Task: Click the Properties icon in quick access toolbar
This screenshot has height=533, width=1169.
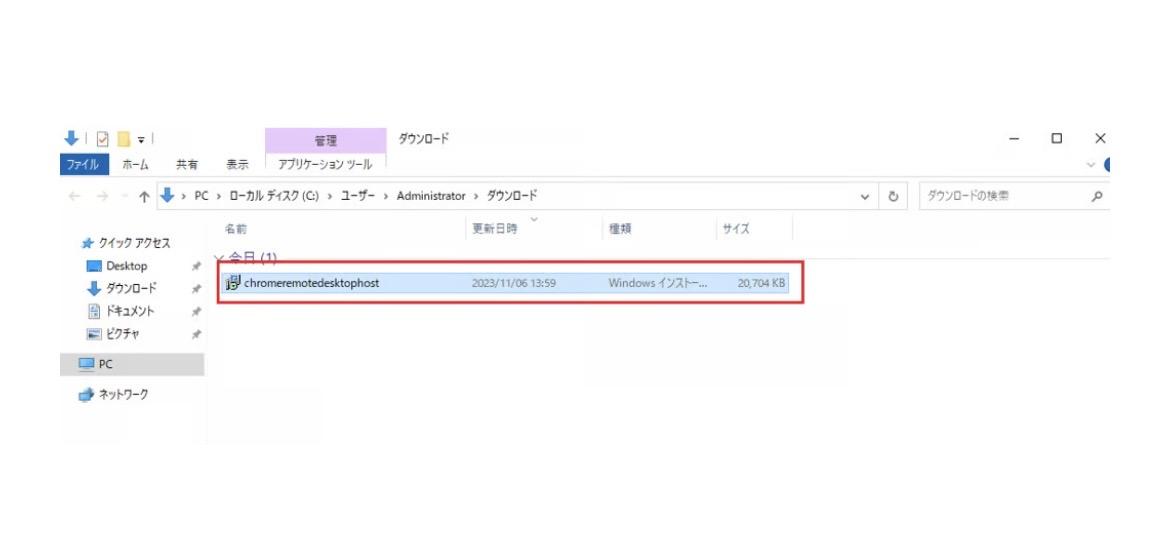Action: [x=103, y=140]
